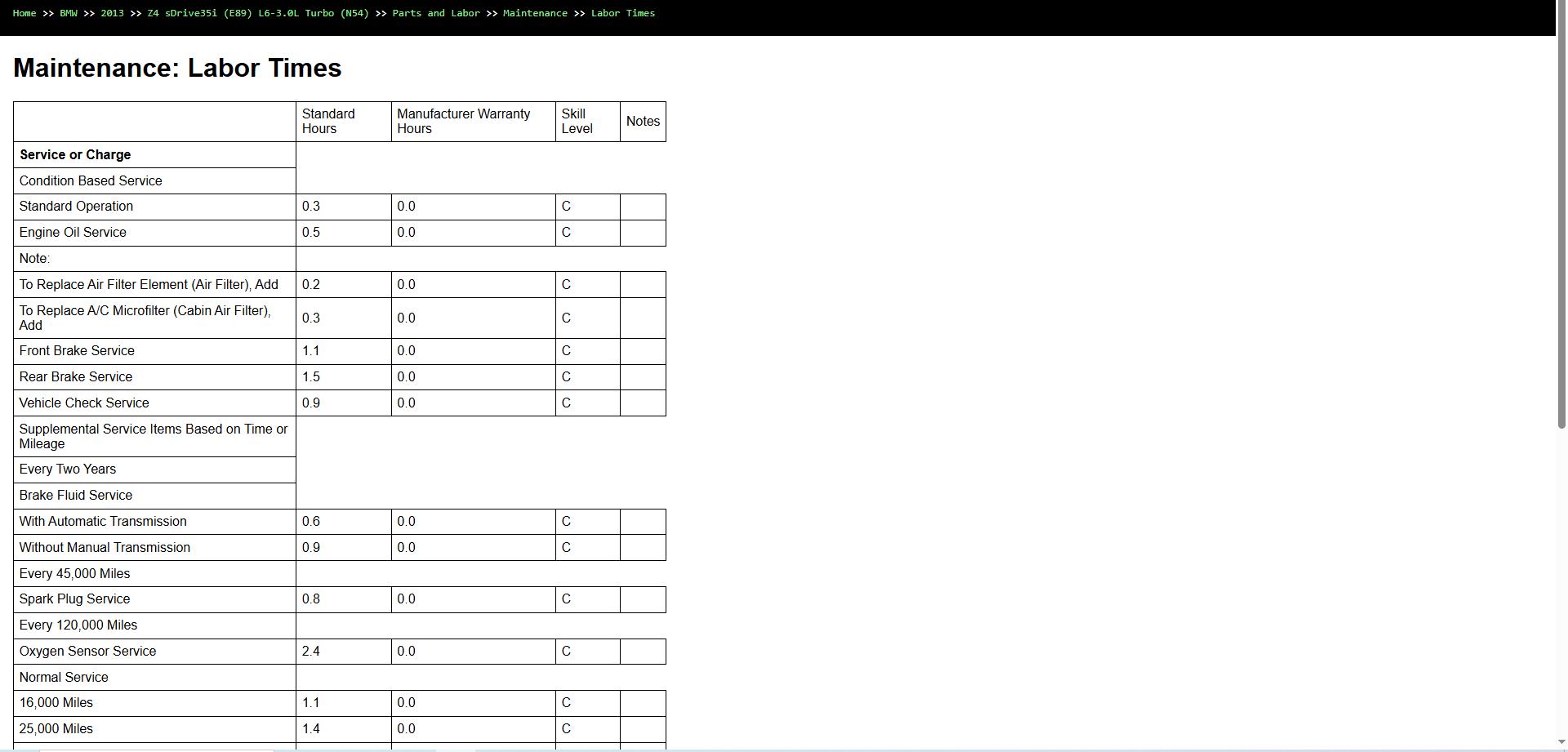The height and width of the screenshot is (752, 1568).
Task: Click the Notes cell for Vehicle Check Service
Action: (x=643, y=403)
